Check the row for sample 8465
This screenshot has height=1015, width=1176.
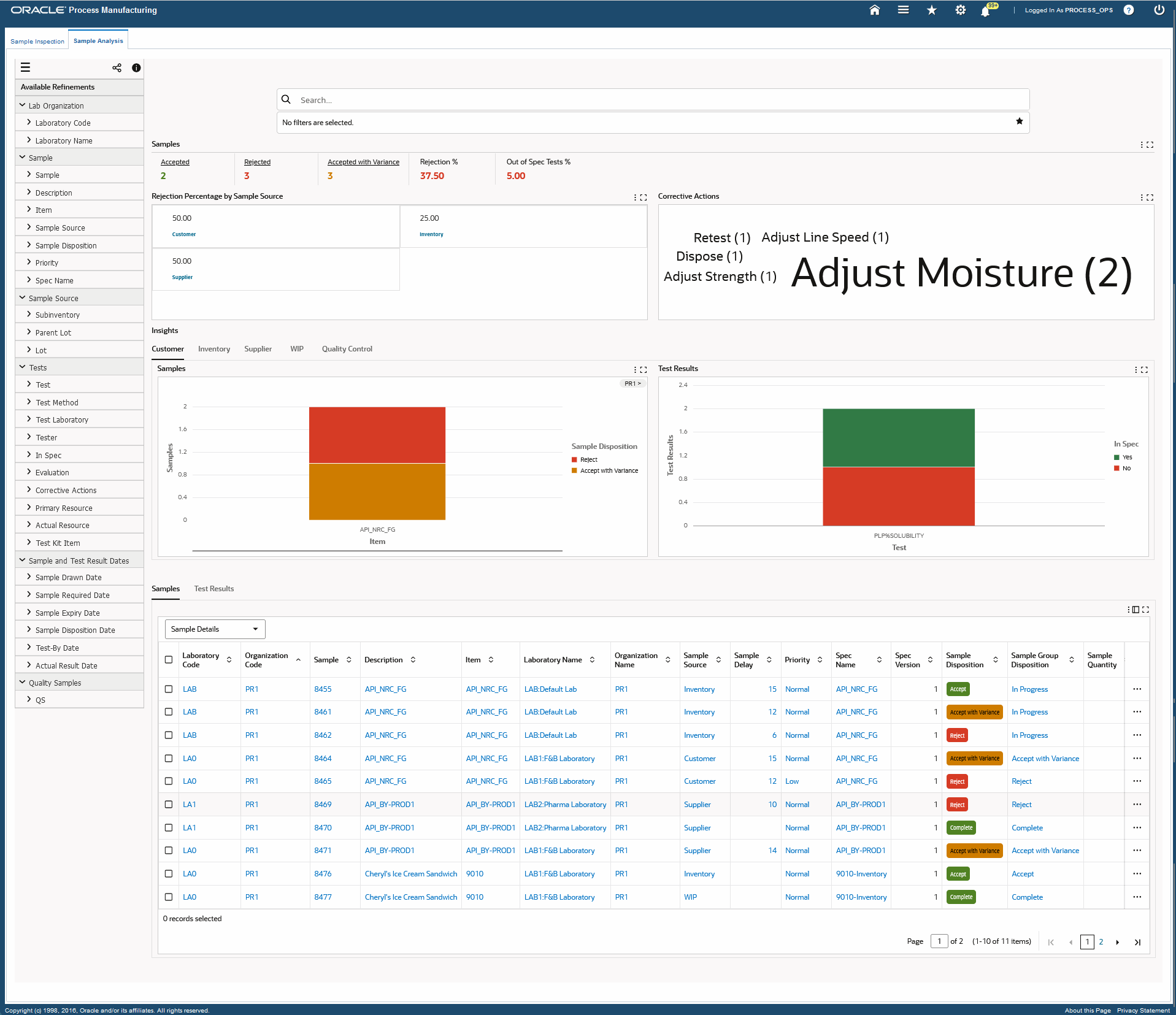coord(169,781)
